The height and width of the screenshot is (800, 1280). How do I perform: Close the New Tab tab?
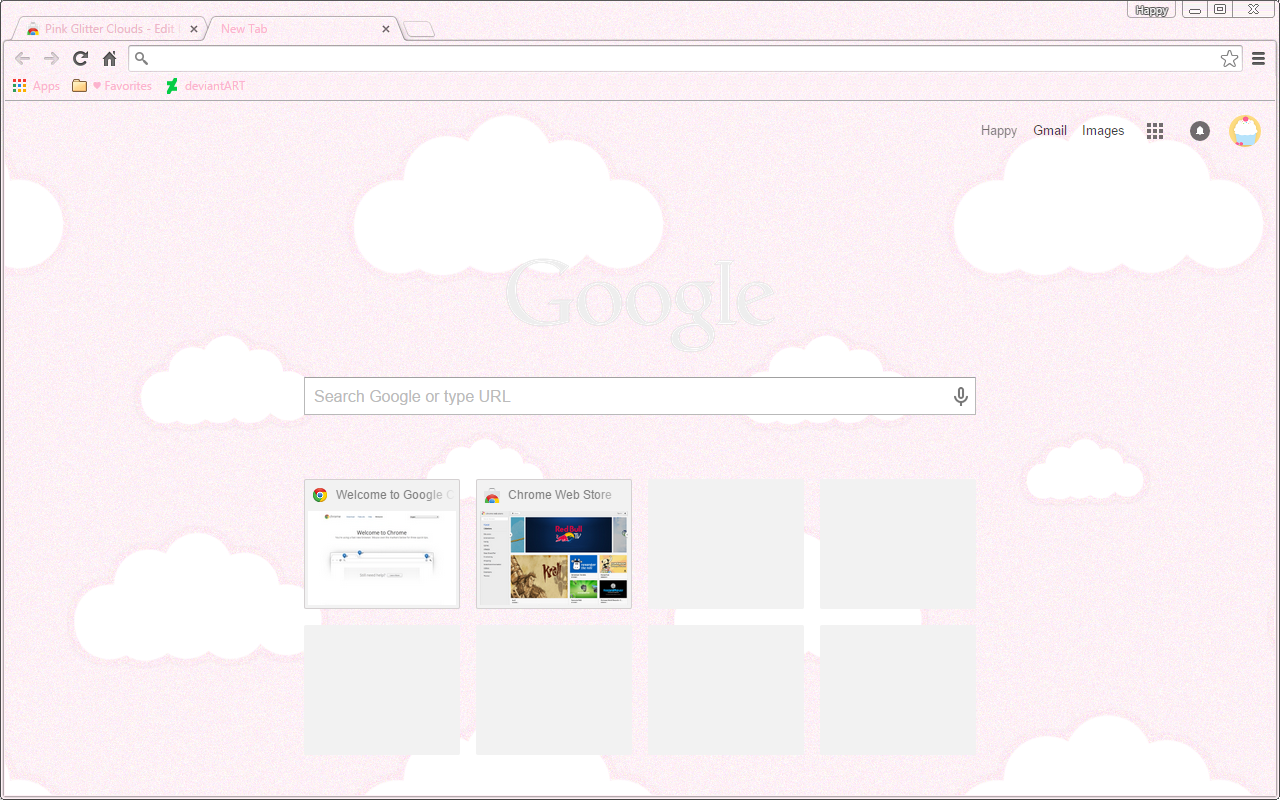point(386,29)
